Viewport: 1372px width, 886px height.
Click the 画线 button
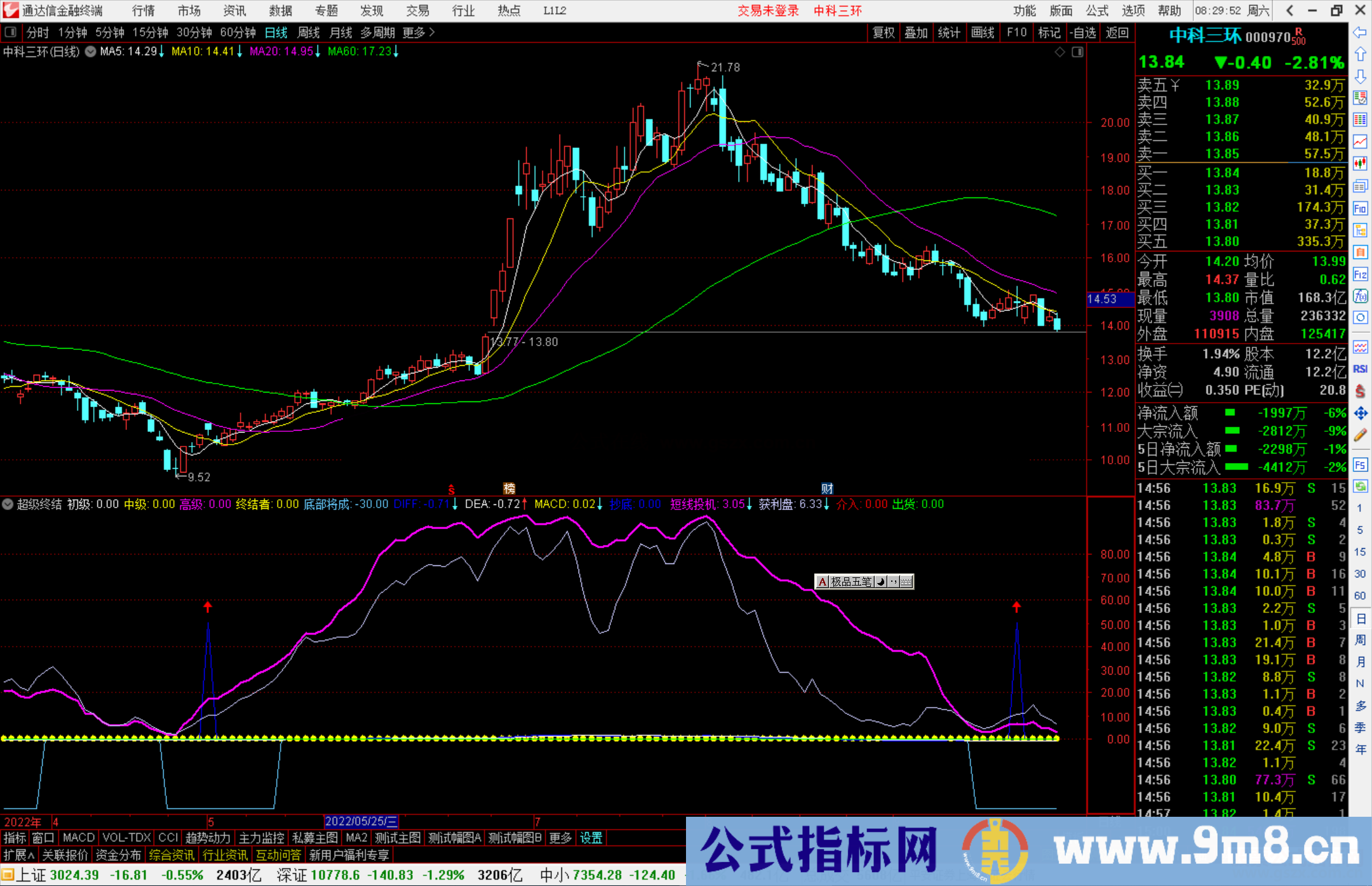(983, 32)
